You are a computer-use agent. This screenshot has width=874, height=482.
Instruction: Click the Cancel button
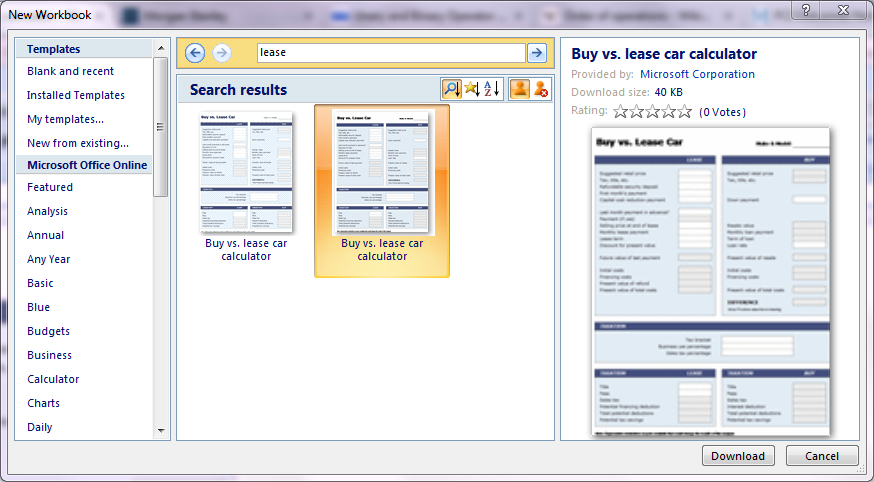[822, 456]
